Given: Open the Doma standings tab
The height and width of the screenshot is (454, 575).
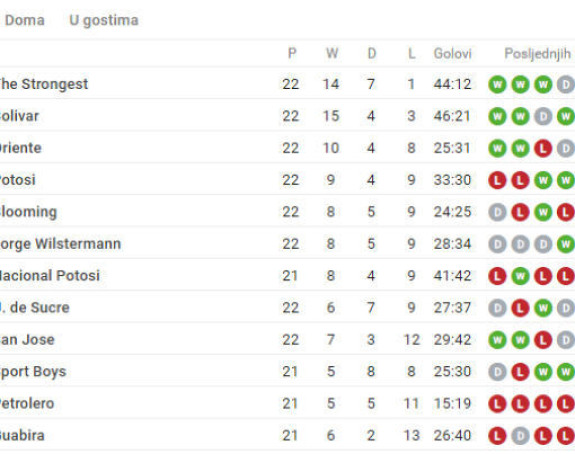Looking at the screenshot, I should coord(25,20).
